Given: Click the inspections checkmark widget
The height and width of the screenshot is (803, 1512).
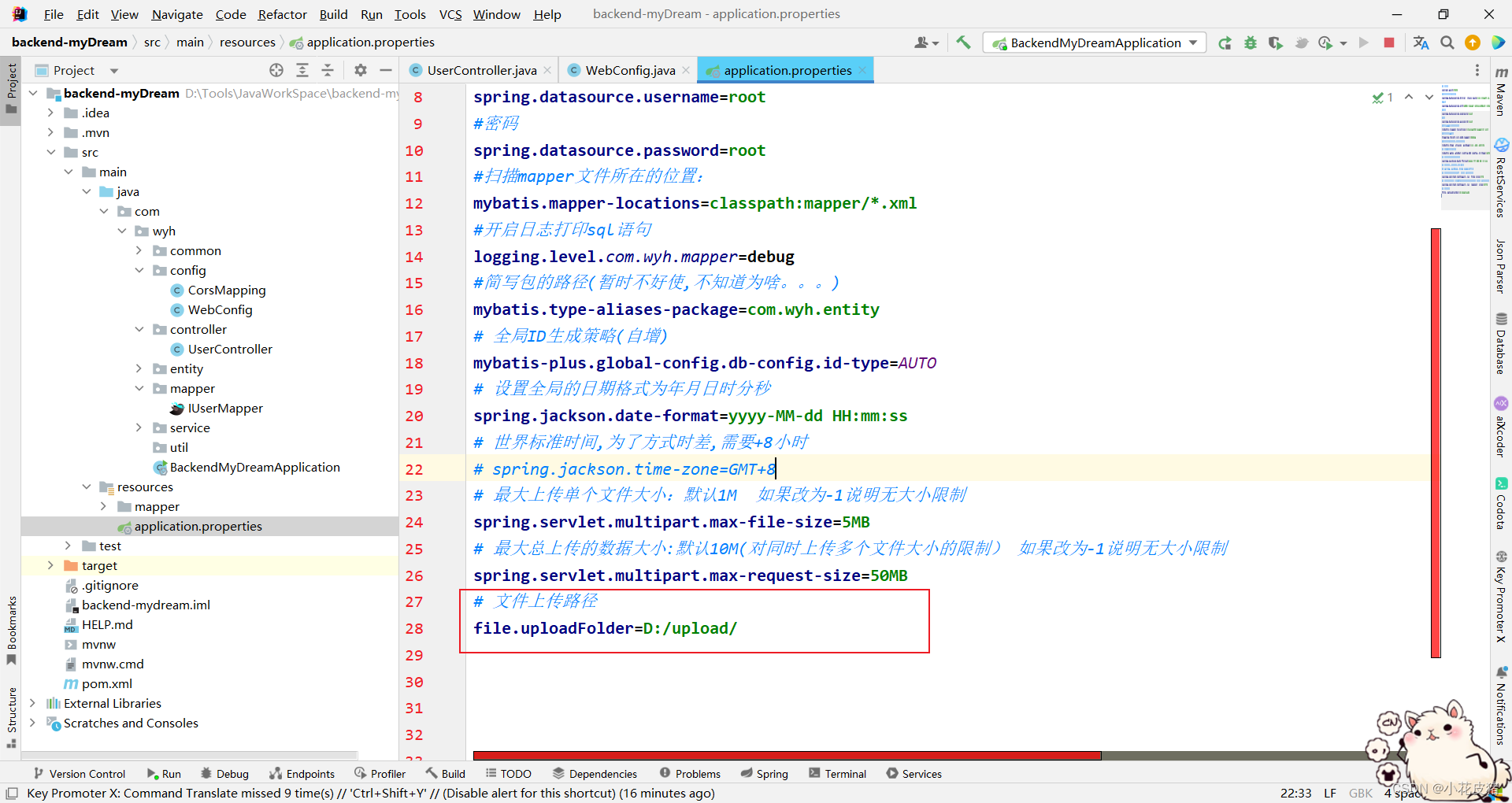Looking at the screenshot, I should coord(1383,98).
